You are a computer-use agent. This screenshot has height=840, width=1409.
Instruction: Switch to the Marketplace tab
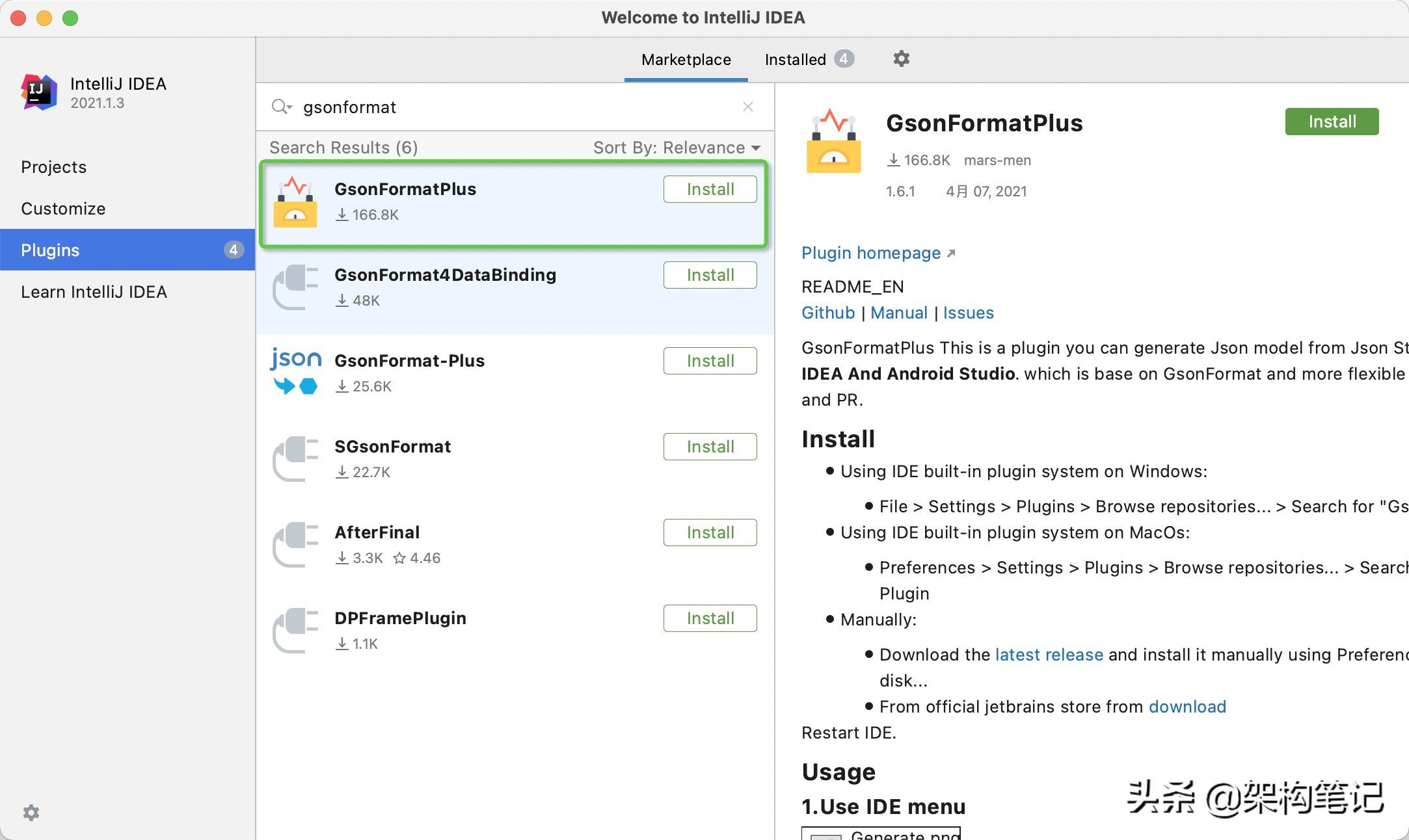[688, 58]
